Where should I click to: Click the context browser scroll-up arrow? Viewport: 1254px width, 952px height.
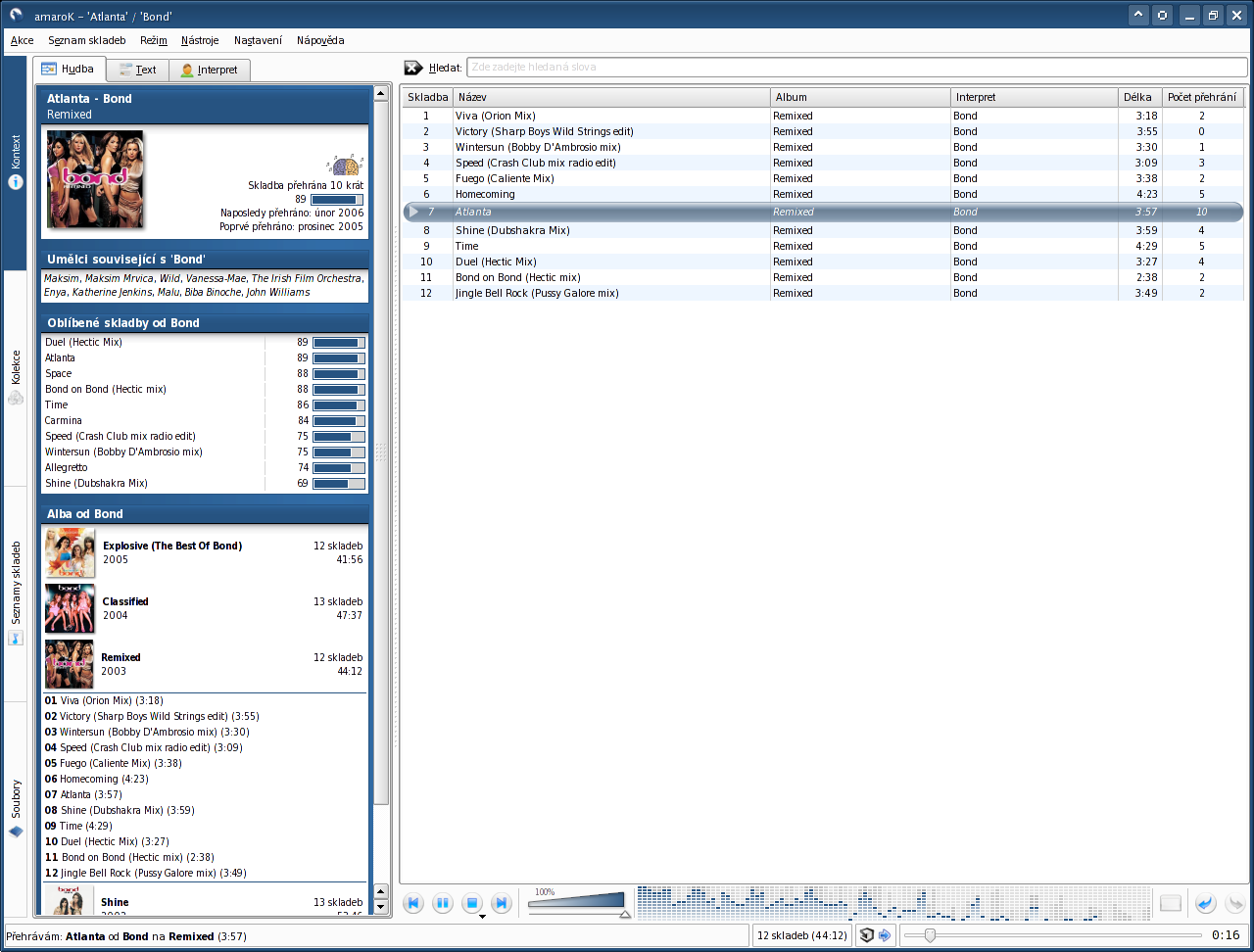click(x=381, y=94)
